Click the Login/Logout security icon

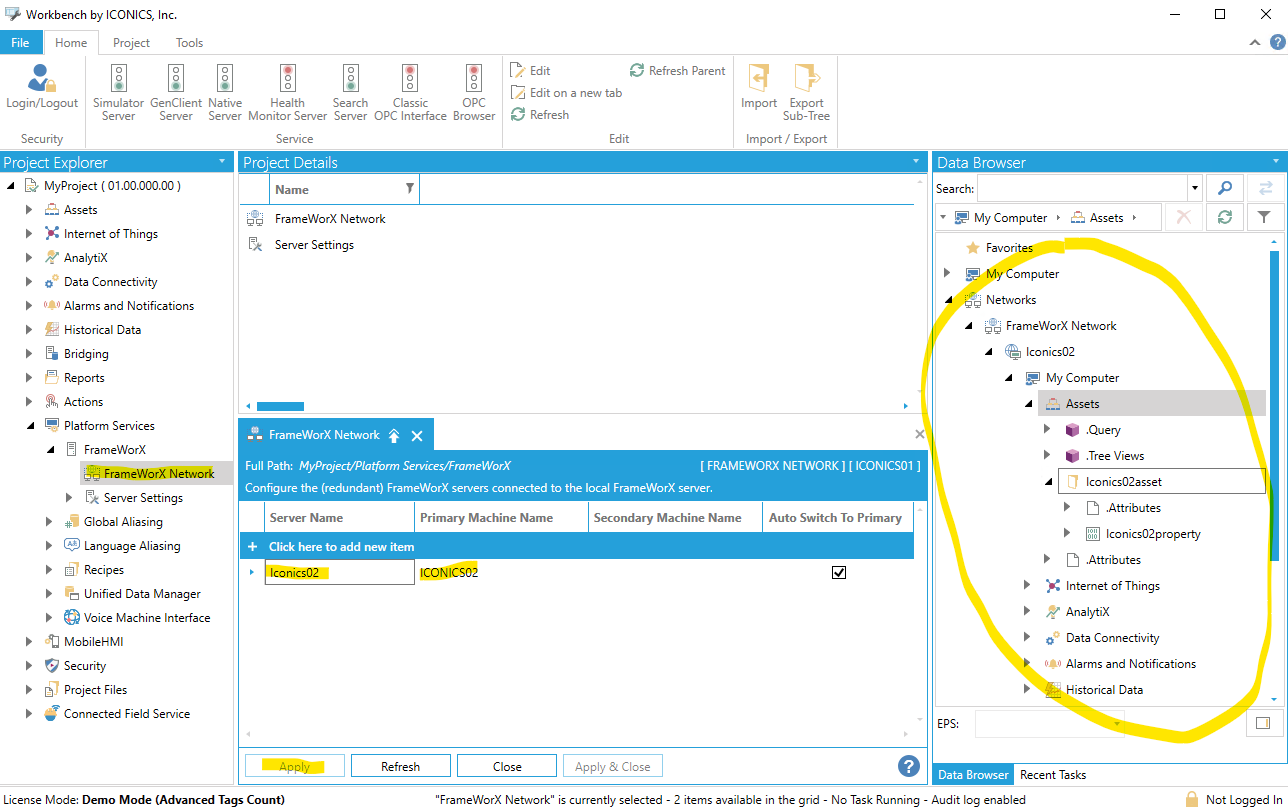point(41,87)
